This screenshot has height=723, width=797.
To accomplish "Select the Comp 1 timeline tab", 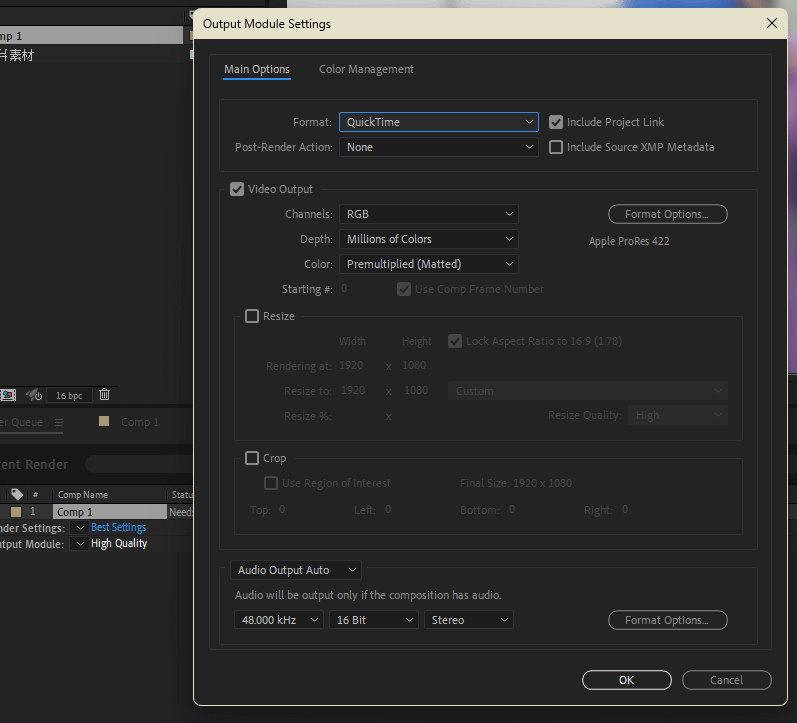I will [139, 422].
